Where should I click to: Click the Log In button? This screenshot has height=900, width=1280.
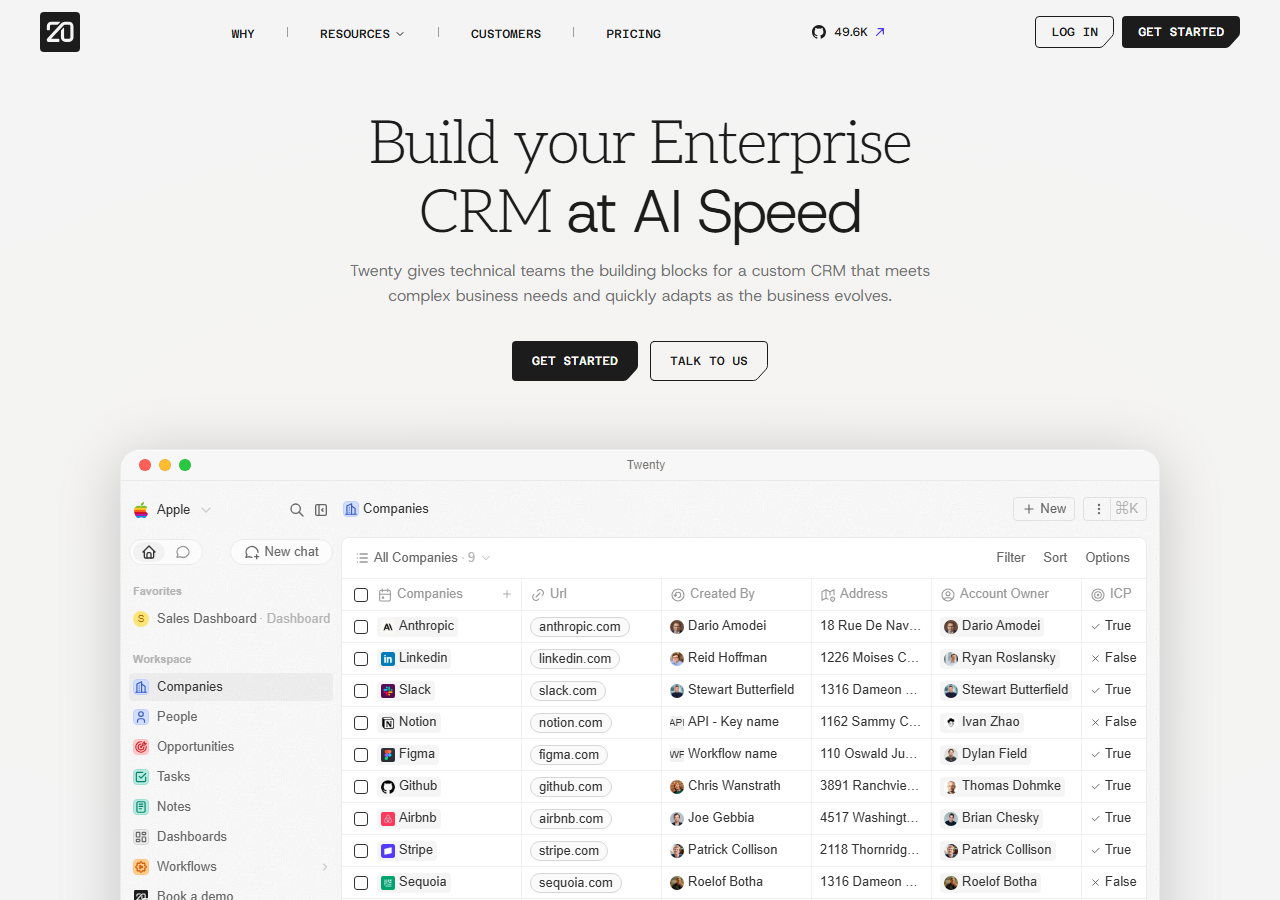1074,32
